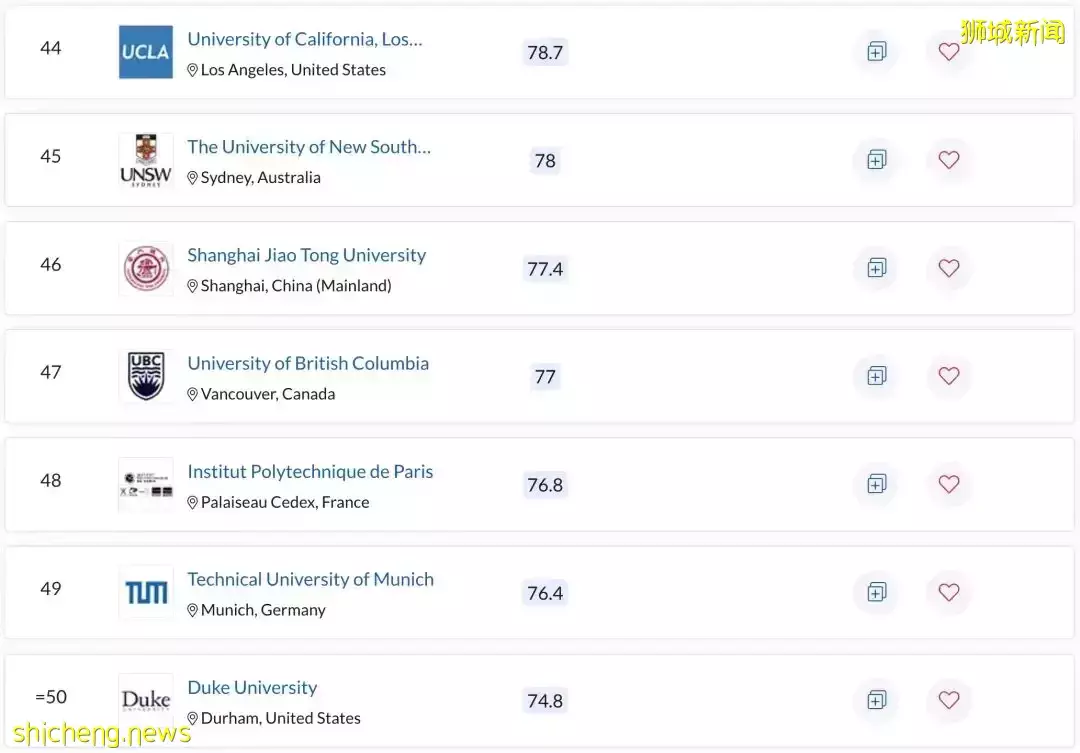Click the UNSW university logo
The width and height of the screenshot is (1080, 753).
point(145,160)
